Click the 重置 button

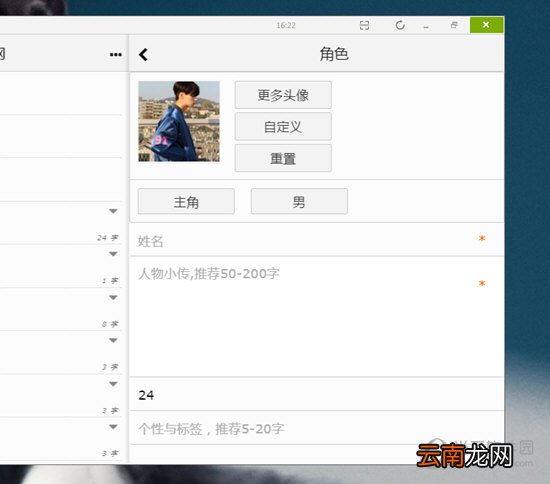pos(283,158)
